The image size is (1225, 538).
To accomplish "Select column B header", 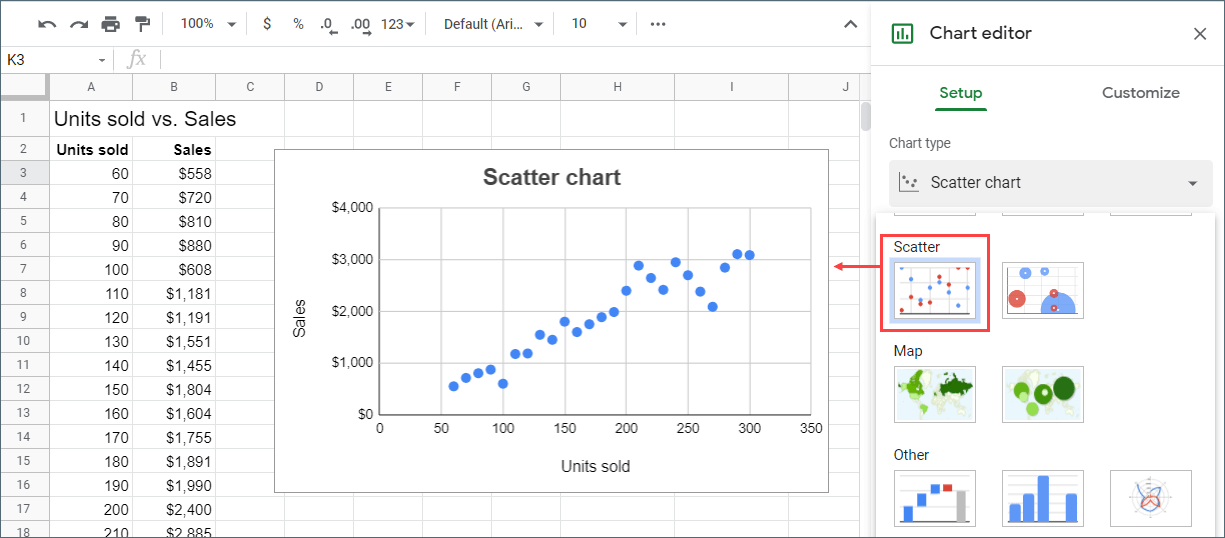I will 174,87.
